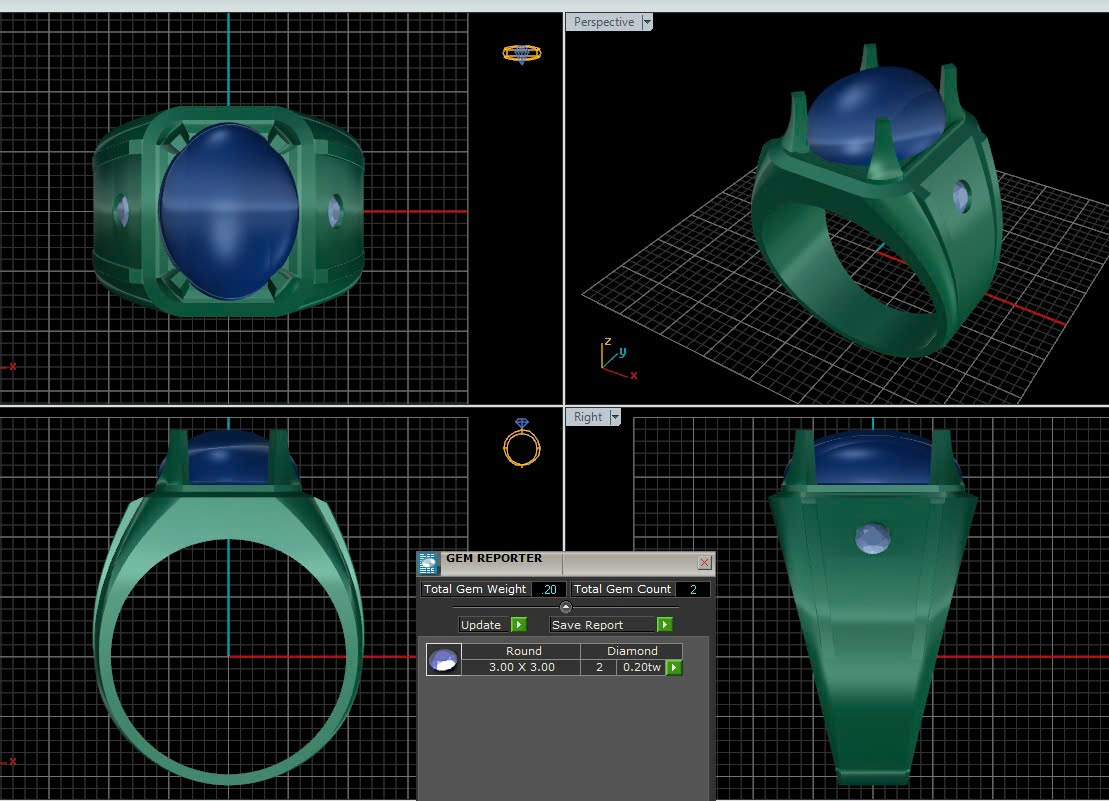
Task: Close the Gem Reporter panel
Action: (704, 563)
